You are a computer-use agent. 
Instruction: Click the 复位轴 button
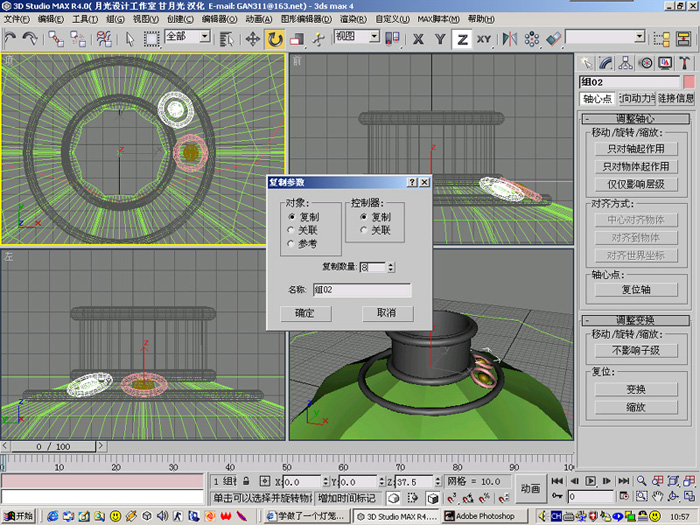(636, 290)
